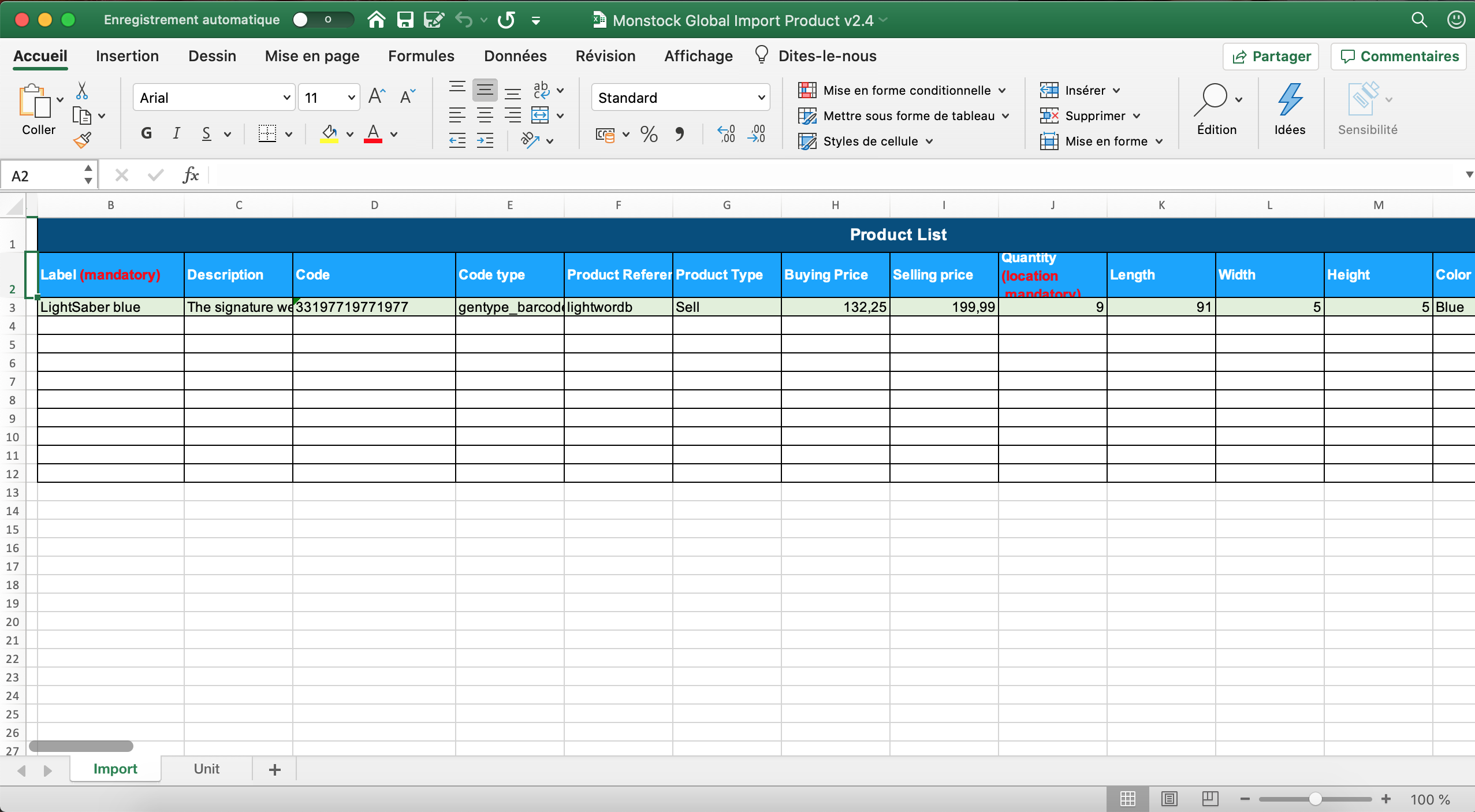The height and width of the screenshot is (812, 1475).
Task: Click the Dites-le-nous help field
Action: (x=815, y=56)
